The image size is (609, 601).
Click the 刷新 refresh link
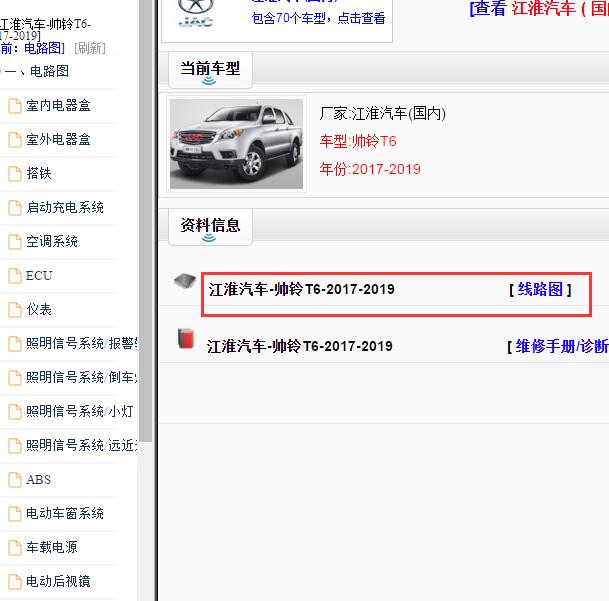[x=90, y=49]
